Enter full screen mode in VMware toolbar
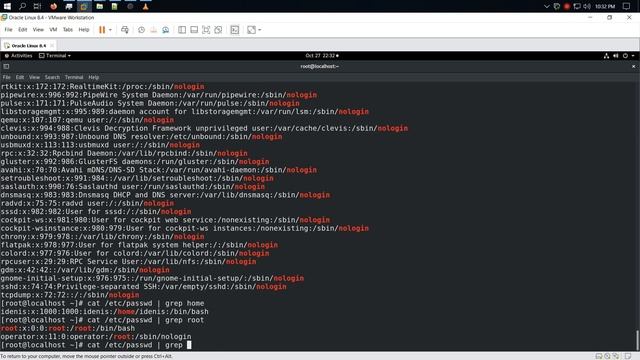Screen dimensions: 640x360 coord(206,30)
